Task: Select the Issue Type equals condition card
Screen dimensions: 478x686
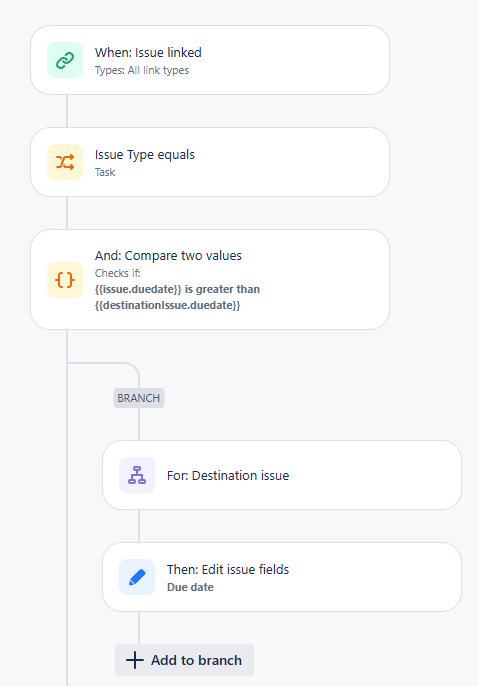Action: point(210,162)
